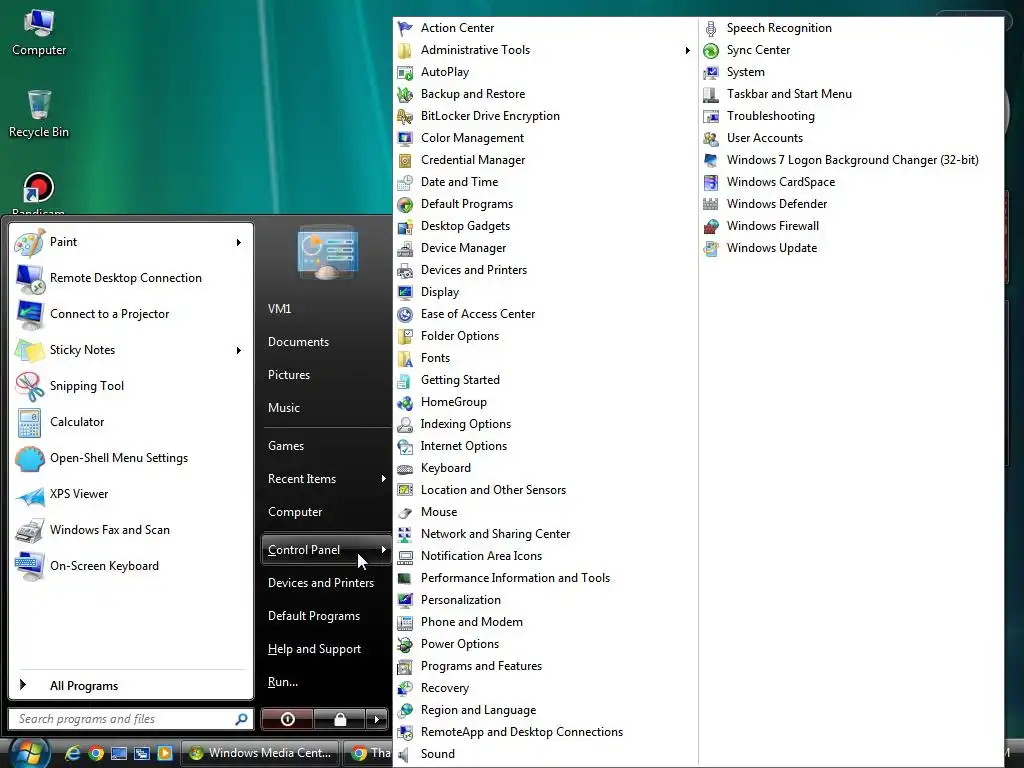Expand the Sticky Notes submenu arrow

coord(239,351)
